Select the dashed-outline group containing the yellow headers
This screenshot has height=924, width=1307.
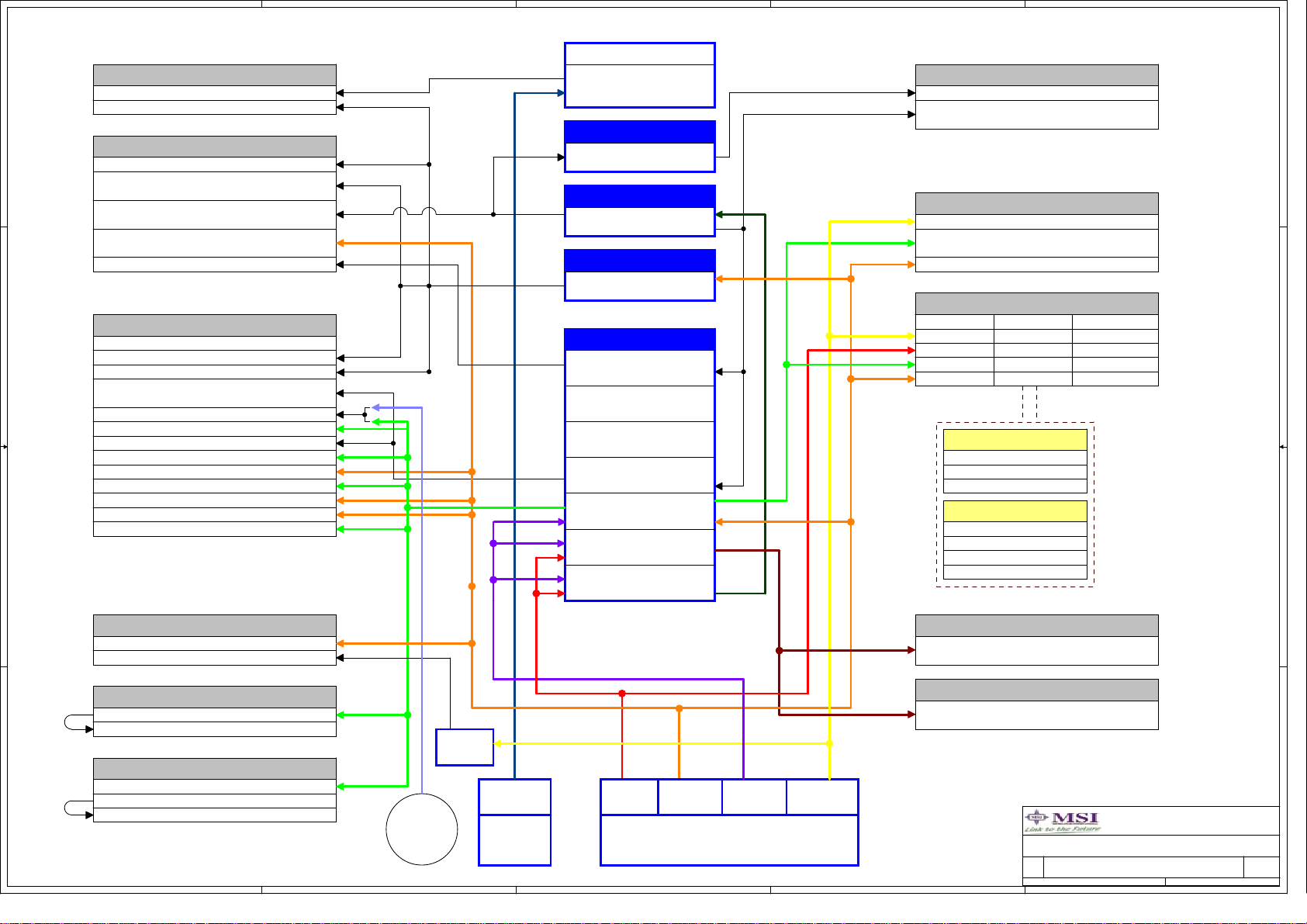click(x=1015, y=504)
